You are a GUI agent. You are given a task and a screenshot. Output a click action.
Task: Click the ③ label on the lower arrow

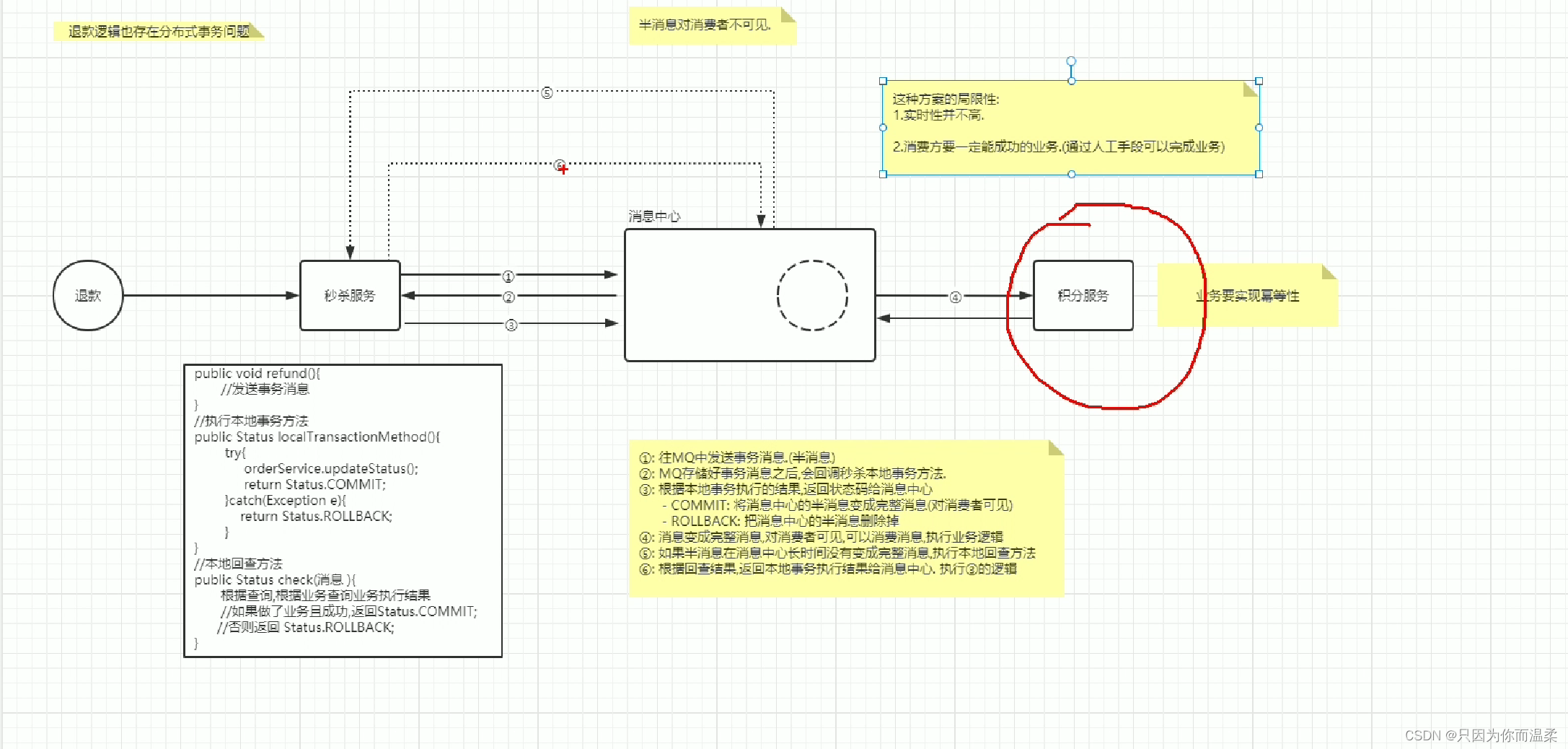pos(511,325)
